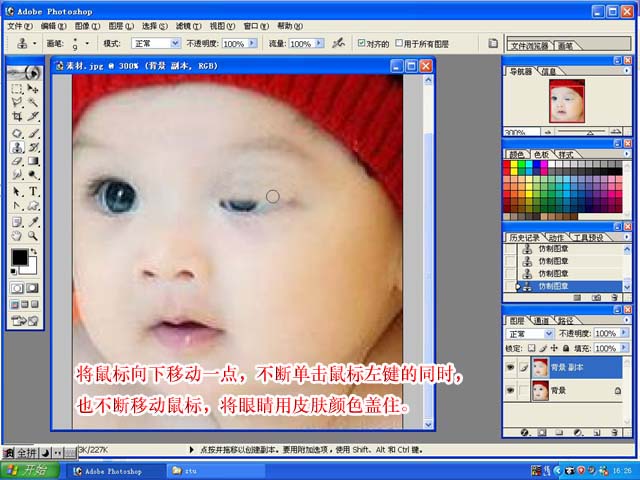The width and height of the screenshot is (640, 480).
Task: Toggle lock all padlock in Layers
Action: point(566,348)
